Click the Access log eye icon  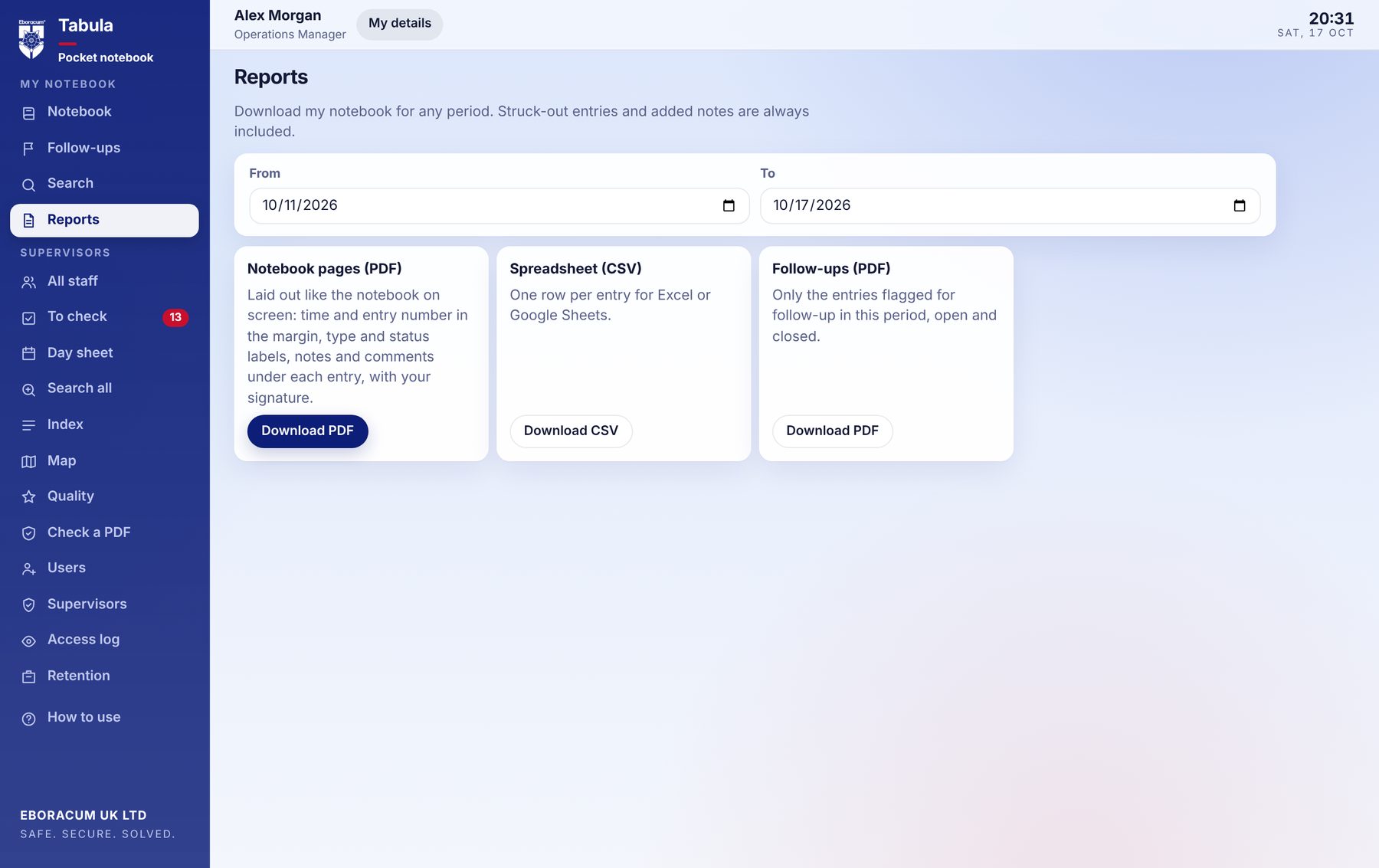tap(29, 641)
